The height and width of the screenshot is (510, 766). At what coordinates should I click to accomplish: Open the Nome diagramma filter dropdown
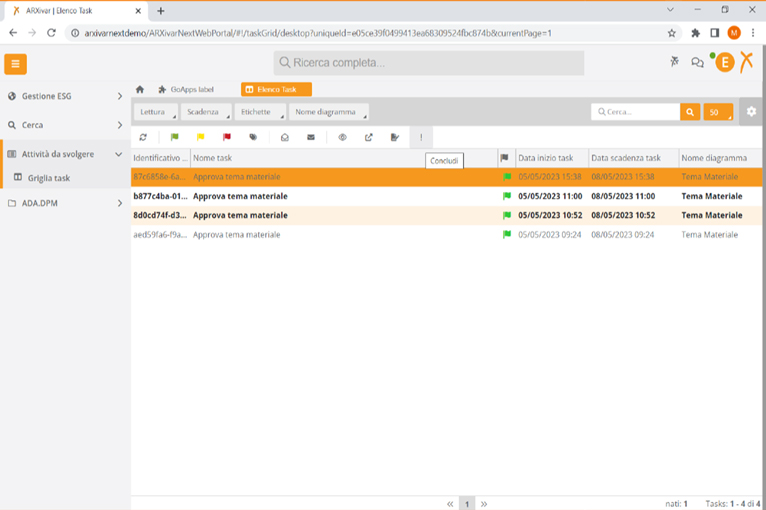coord(328,112)
